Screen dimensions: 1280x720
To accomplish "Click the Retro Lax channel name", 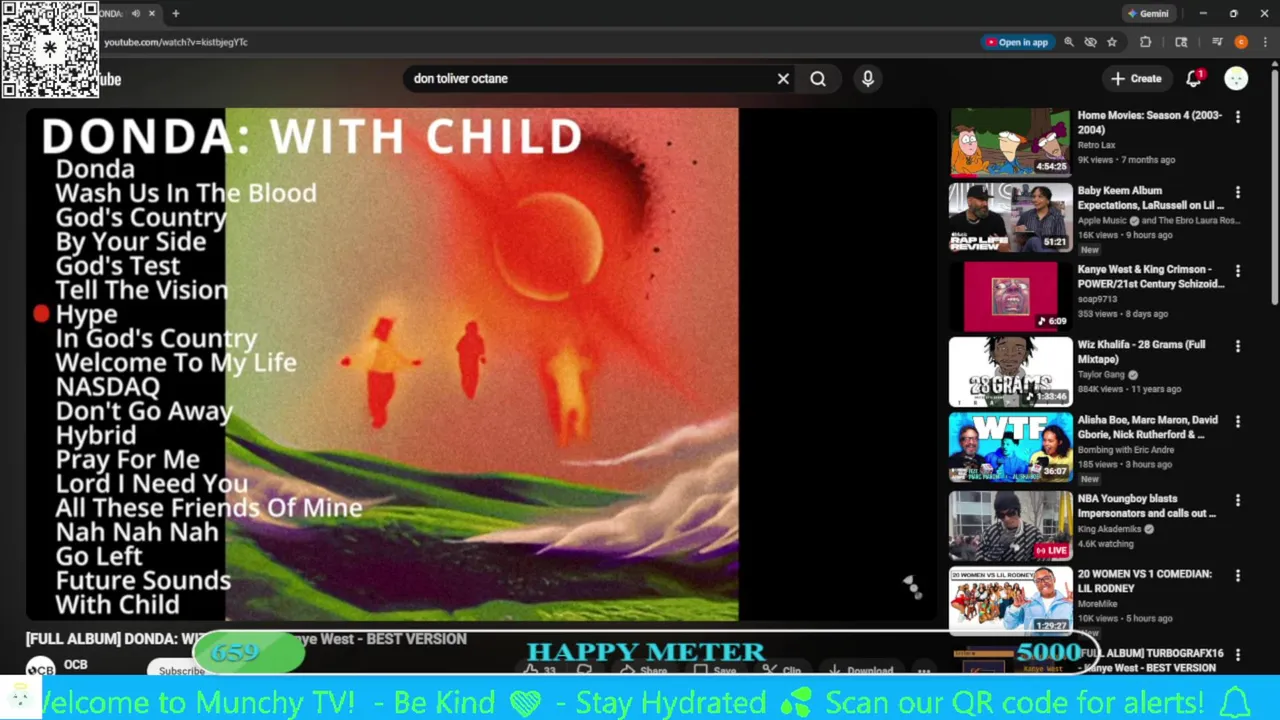I will coord(1096,145).
